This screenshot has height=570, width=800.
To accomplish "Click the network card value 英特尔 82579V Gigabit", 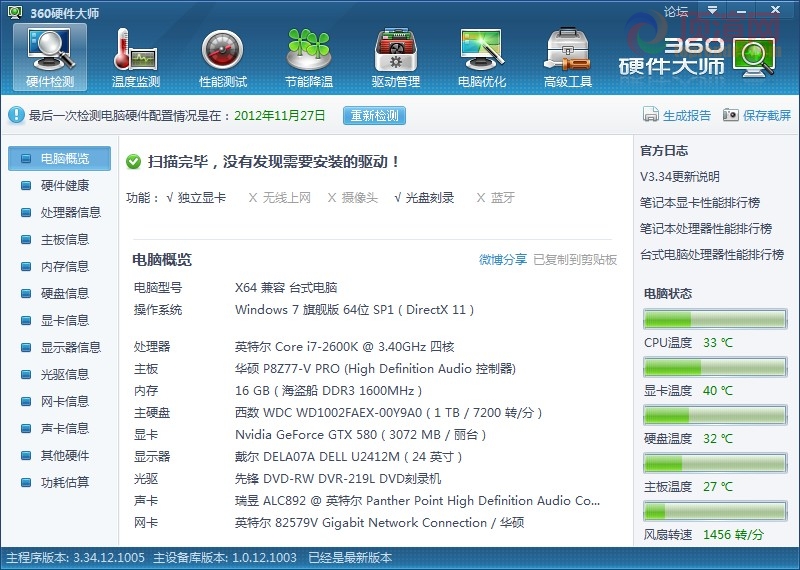I will point(380,523).
